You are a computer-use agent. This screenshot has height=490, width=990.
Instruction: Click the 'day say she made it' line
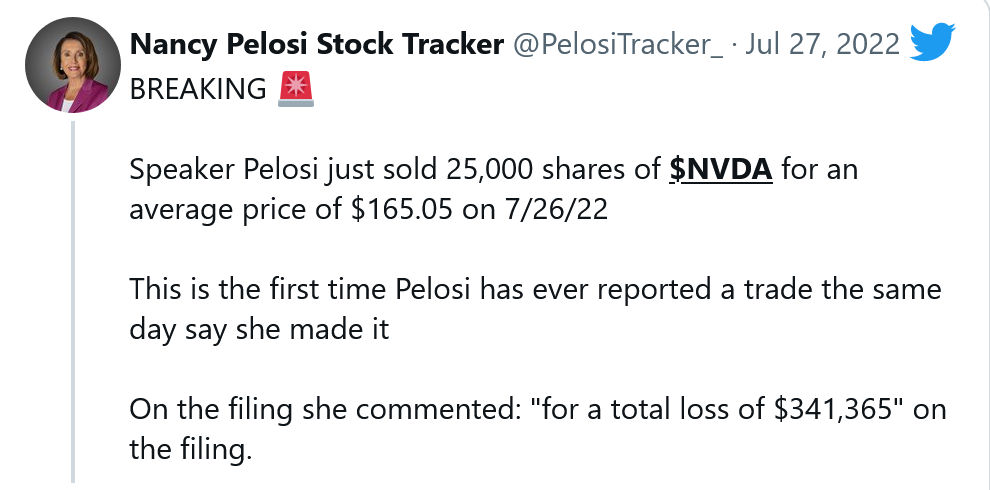[x=259, y=330]
